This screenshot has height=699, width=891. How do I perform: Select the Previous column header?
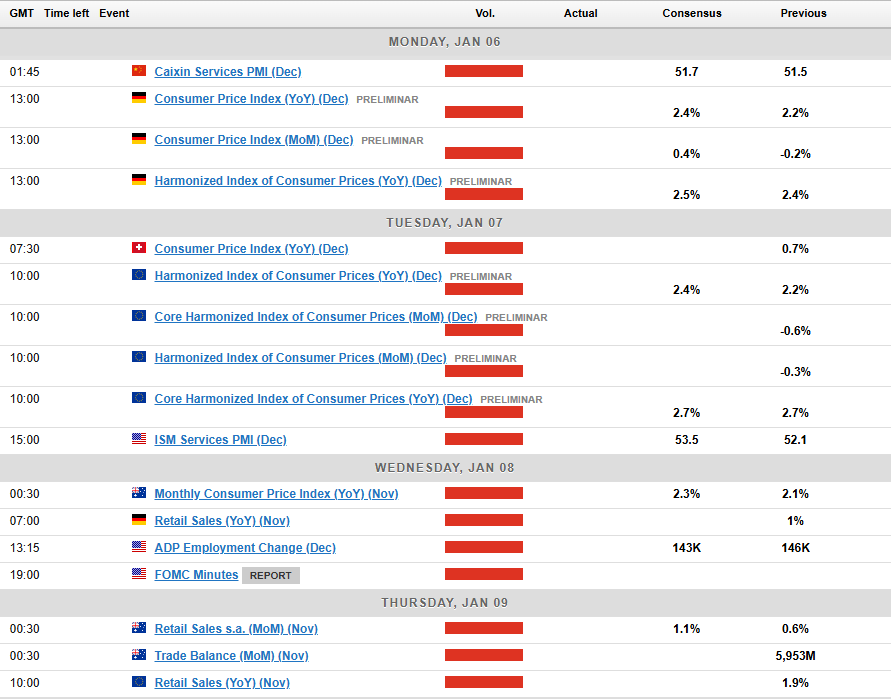tap(803, 13)
